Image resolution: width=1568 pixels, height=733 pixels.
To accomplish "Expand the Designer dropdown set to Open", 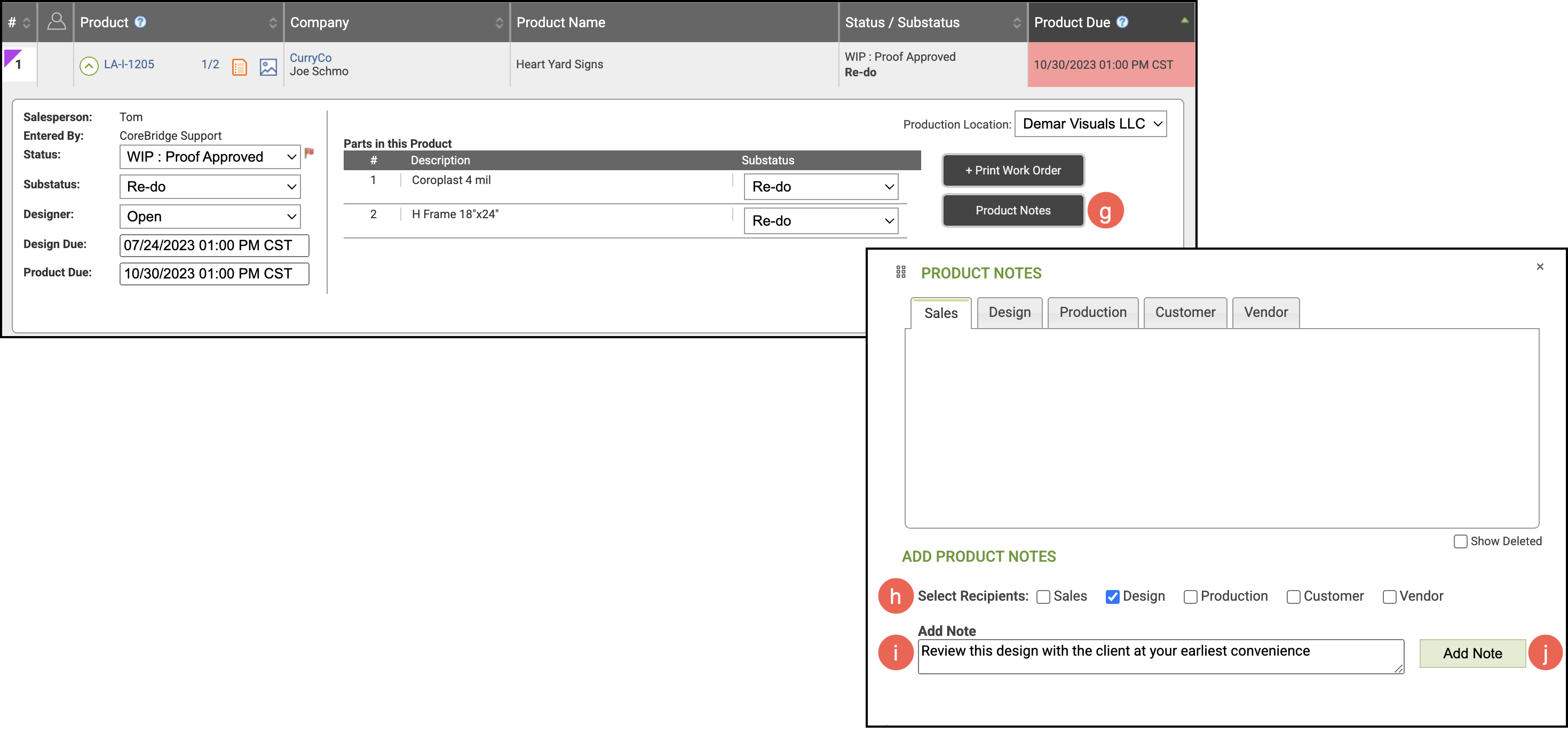I will (210, 217).
